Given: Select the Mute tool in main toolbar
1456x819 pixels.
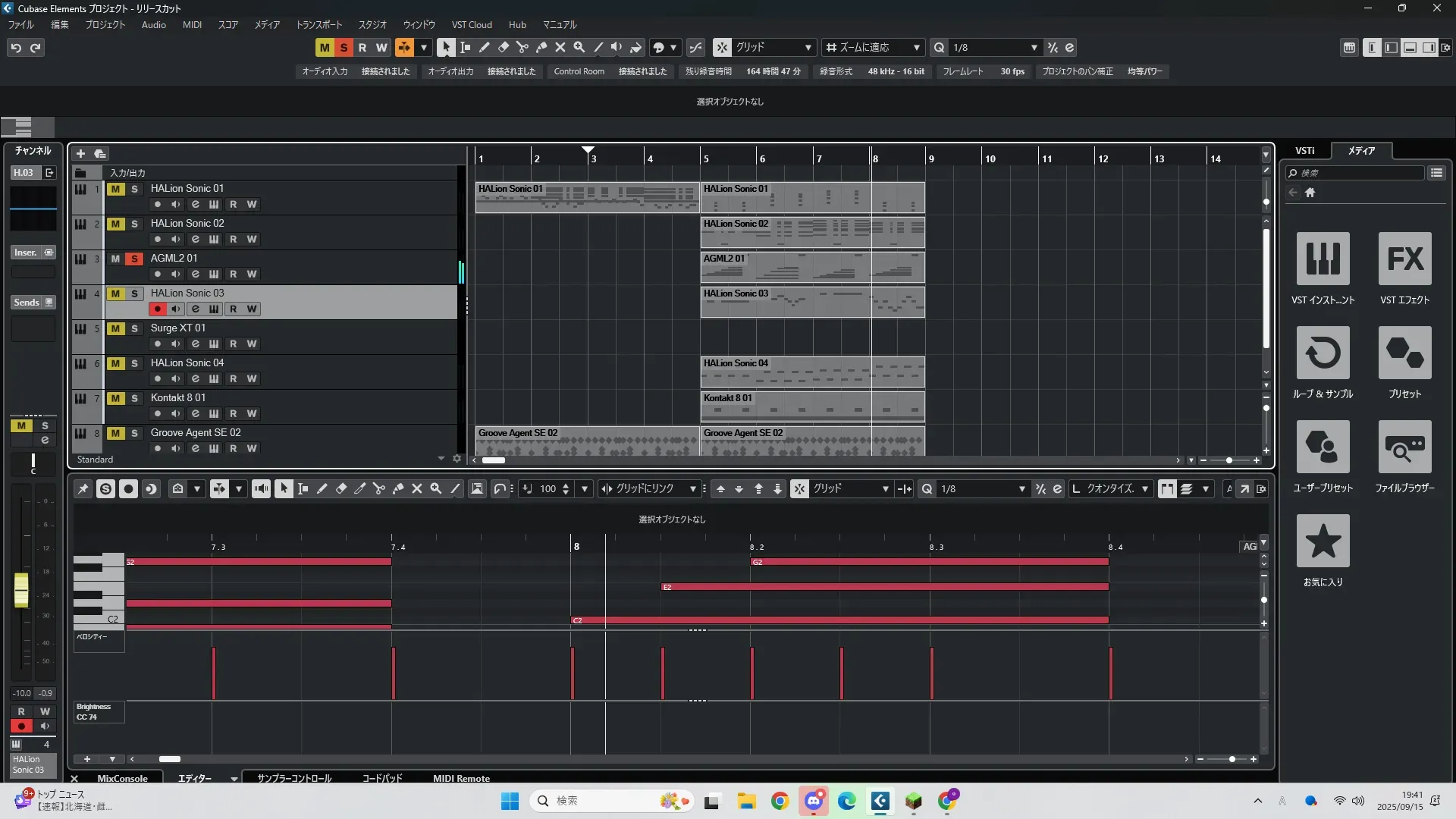Looking at the screenshot, I should 560,47.
